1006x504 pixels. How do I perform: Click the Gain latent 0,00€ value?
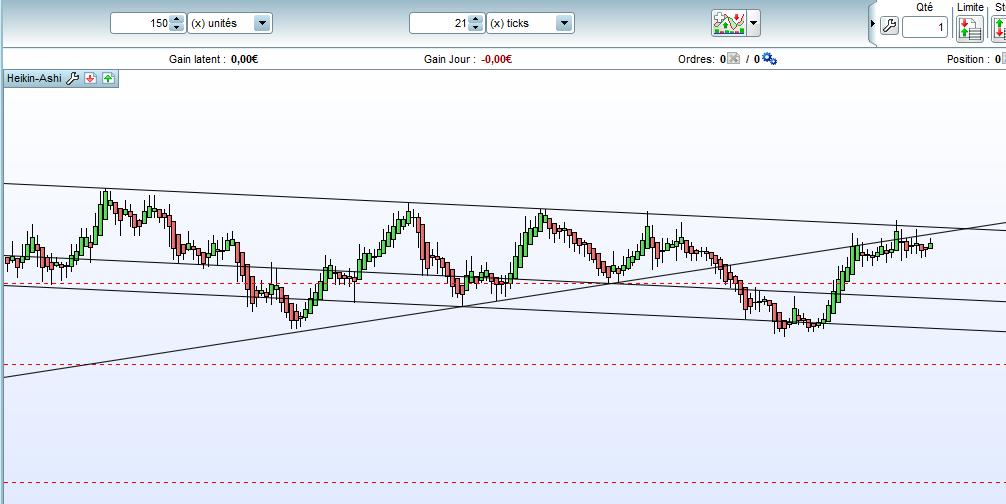244,59
